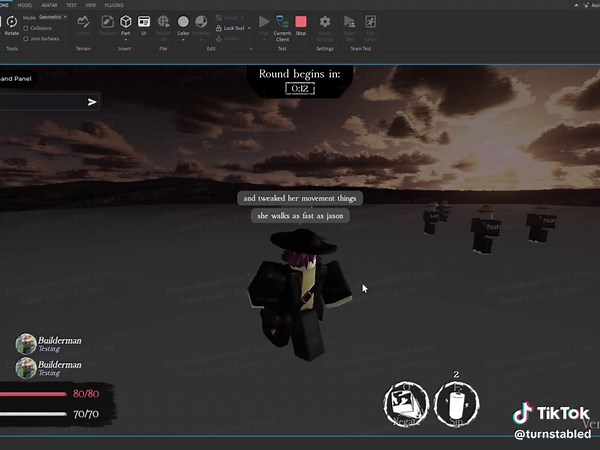Click the round countdown timer 0:12
This screenshot has height=450, width=600.
coord(300,89)
